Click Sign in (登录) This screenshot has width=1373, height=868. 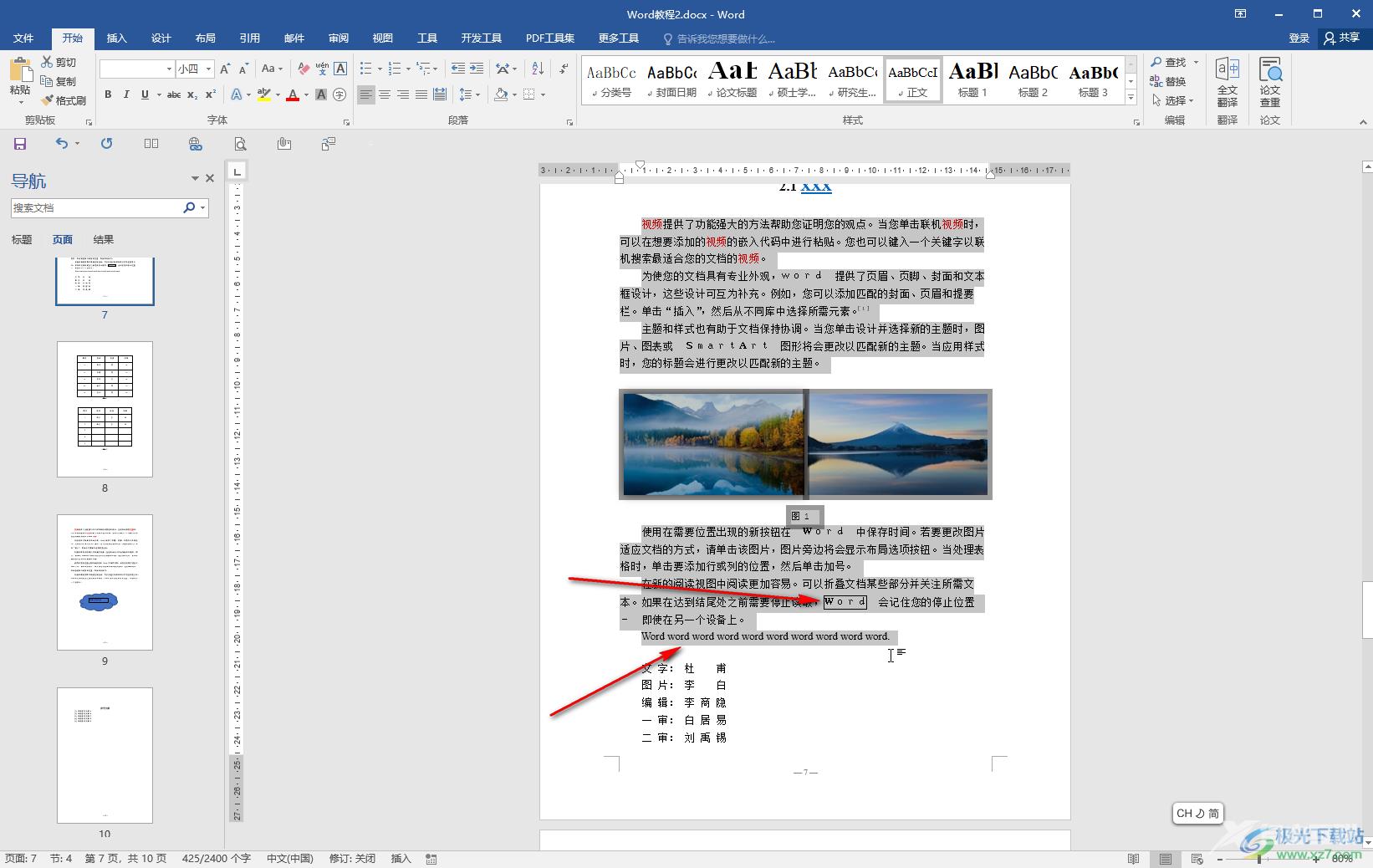point(1299,38)
